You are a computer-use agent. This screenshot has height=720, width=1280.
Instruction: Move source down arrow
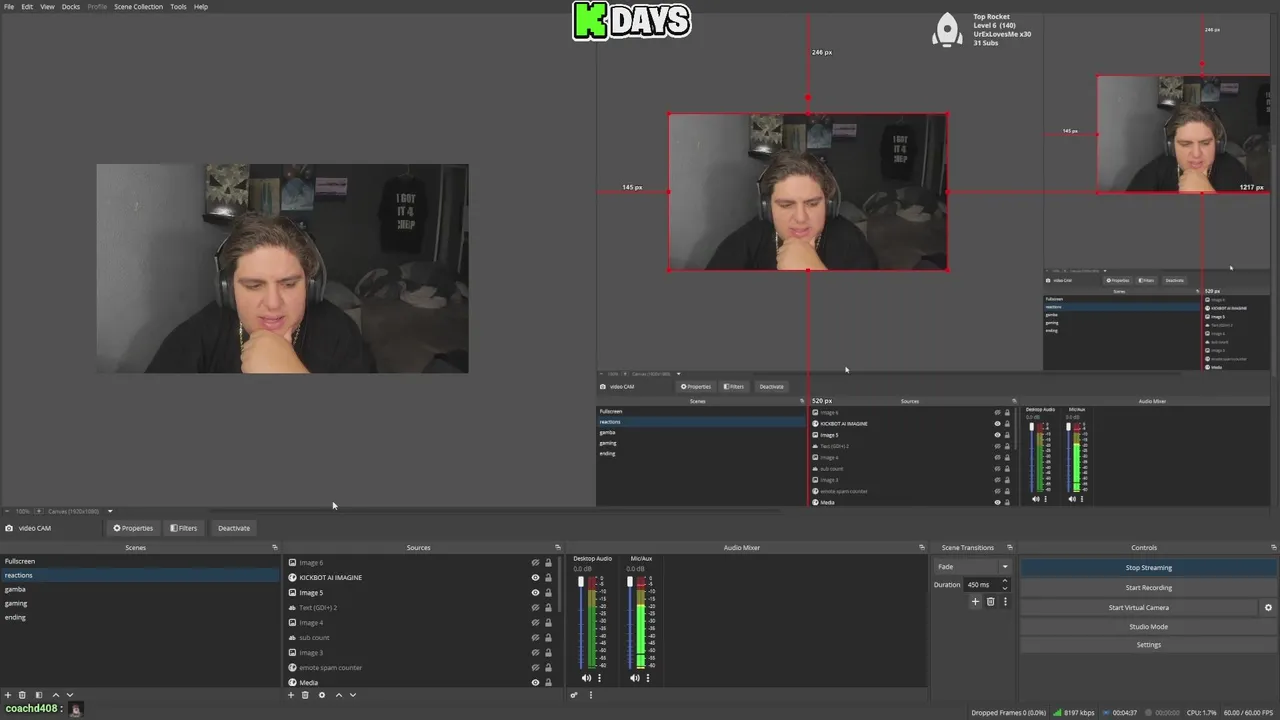[352, 695]
